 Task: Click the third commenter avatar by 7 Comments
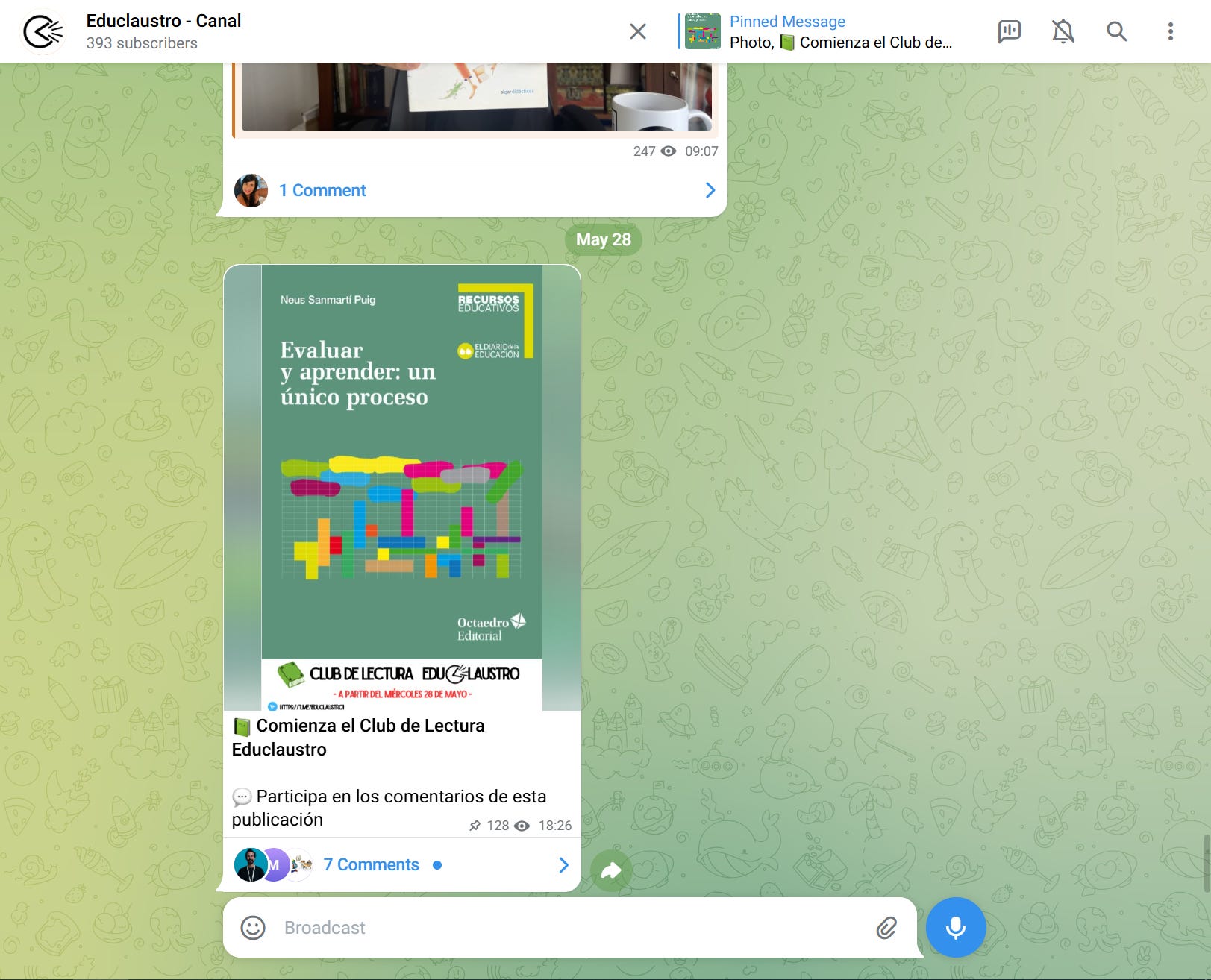click(301, 865)
